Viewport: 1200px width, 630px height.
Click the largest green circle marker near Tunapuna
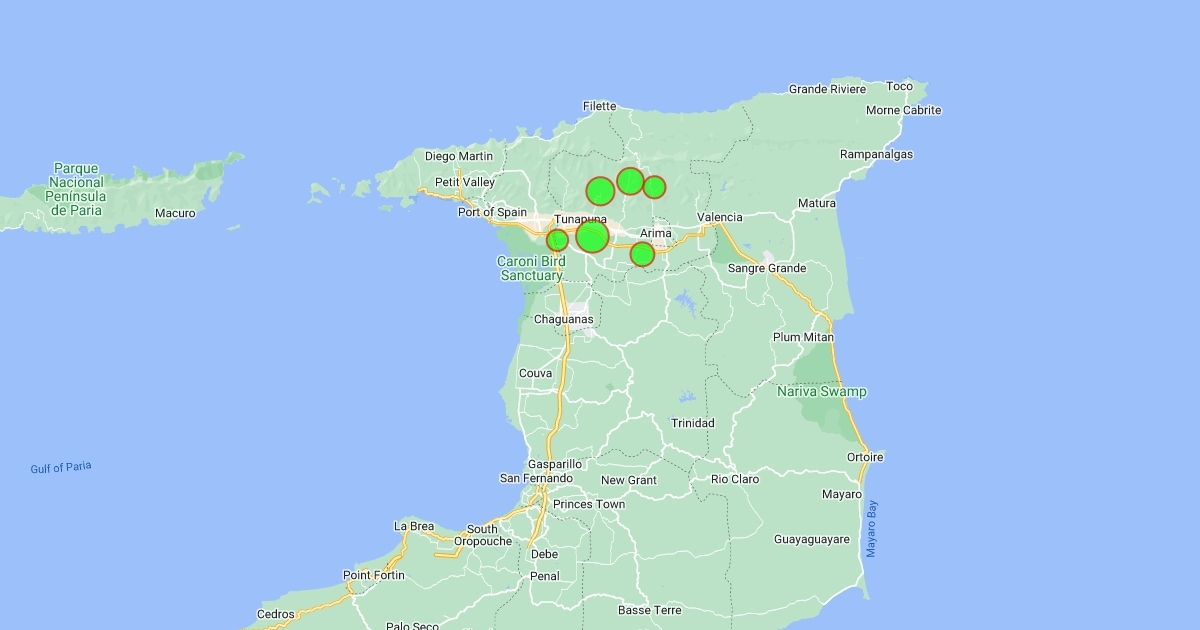point(592,237)
